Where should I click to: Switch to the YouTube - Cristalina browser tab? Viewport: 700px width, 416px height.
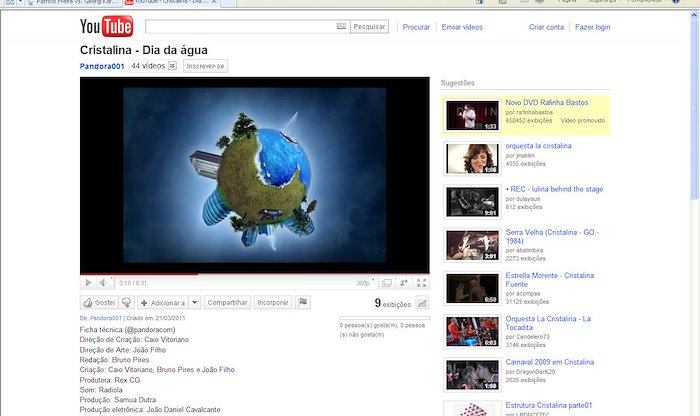[x=171, y=2]
